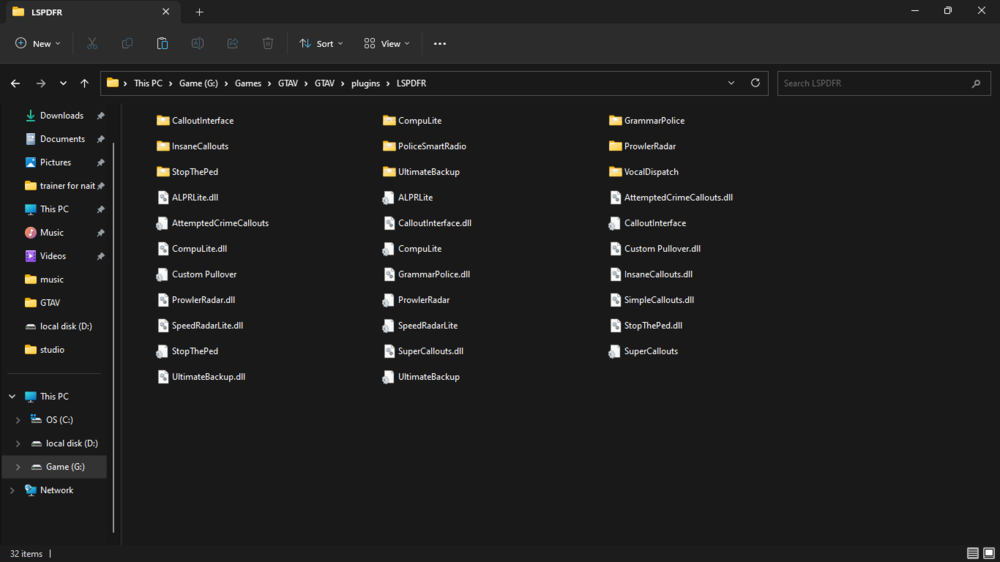
Task: Click the Delete trash icon
Action: pos(268,43)
